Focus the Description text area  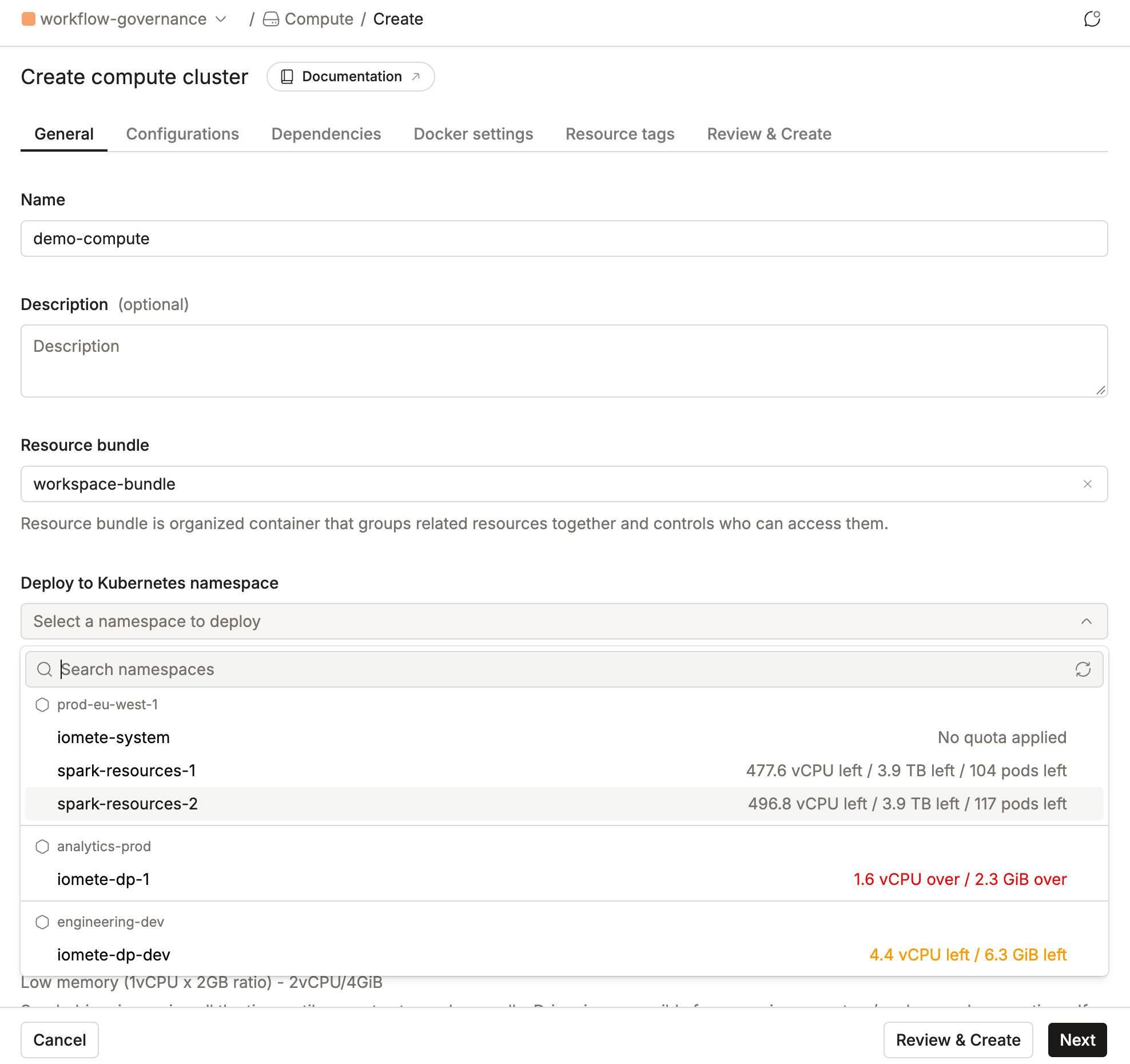(564, 361)
